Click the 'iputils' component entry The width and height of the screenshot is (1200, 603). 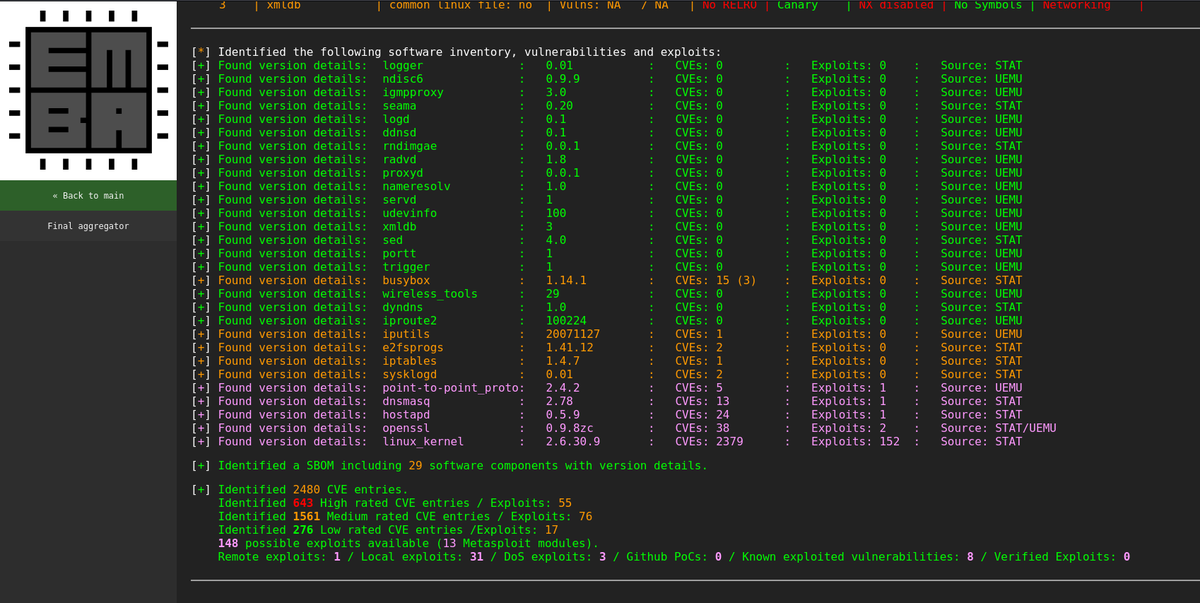point(407,334)
